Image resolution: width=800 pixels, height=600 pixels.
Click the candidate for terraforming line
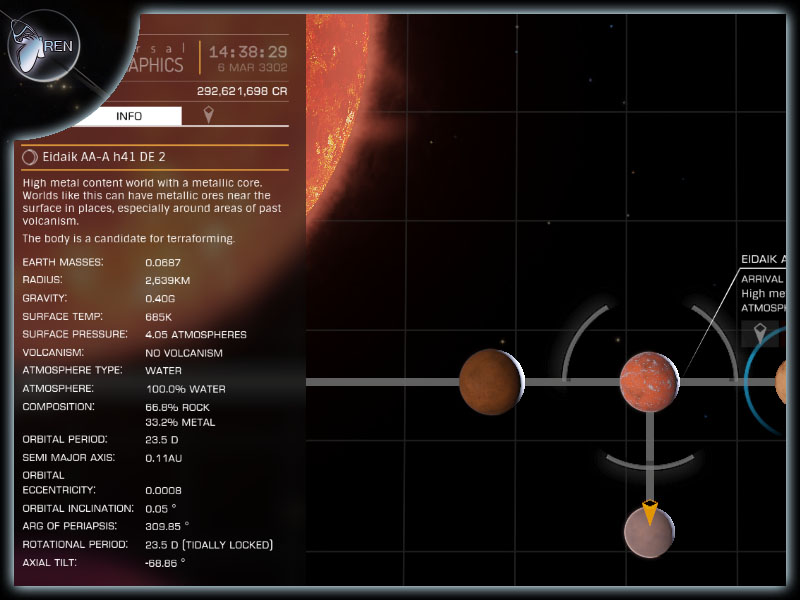coord(129,238)
